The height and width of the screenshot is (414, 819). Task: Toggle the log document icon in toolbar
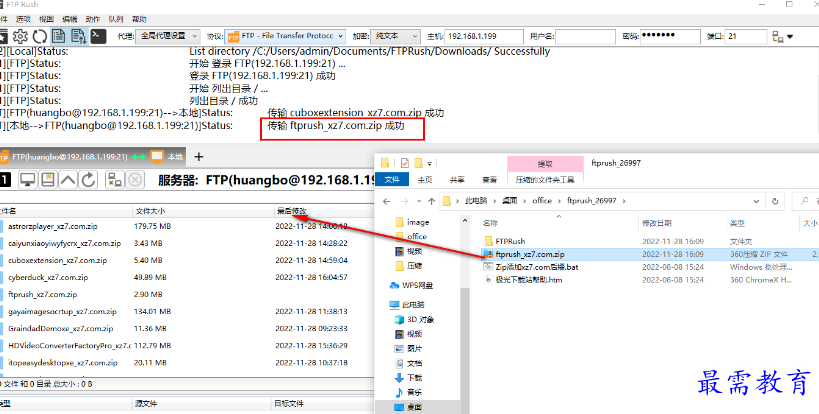click(59, 37)
